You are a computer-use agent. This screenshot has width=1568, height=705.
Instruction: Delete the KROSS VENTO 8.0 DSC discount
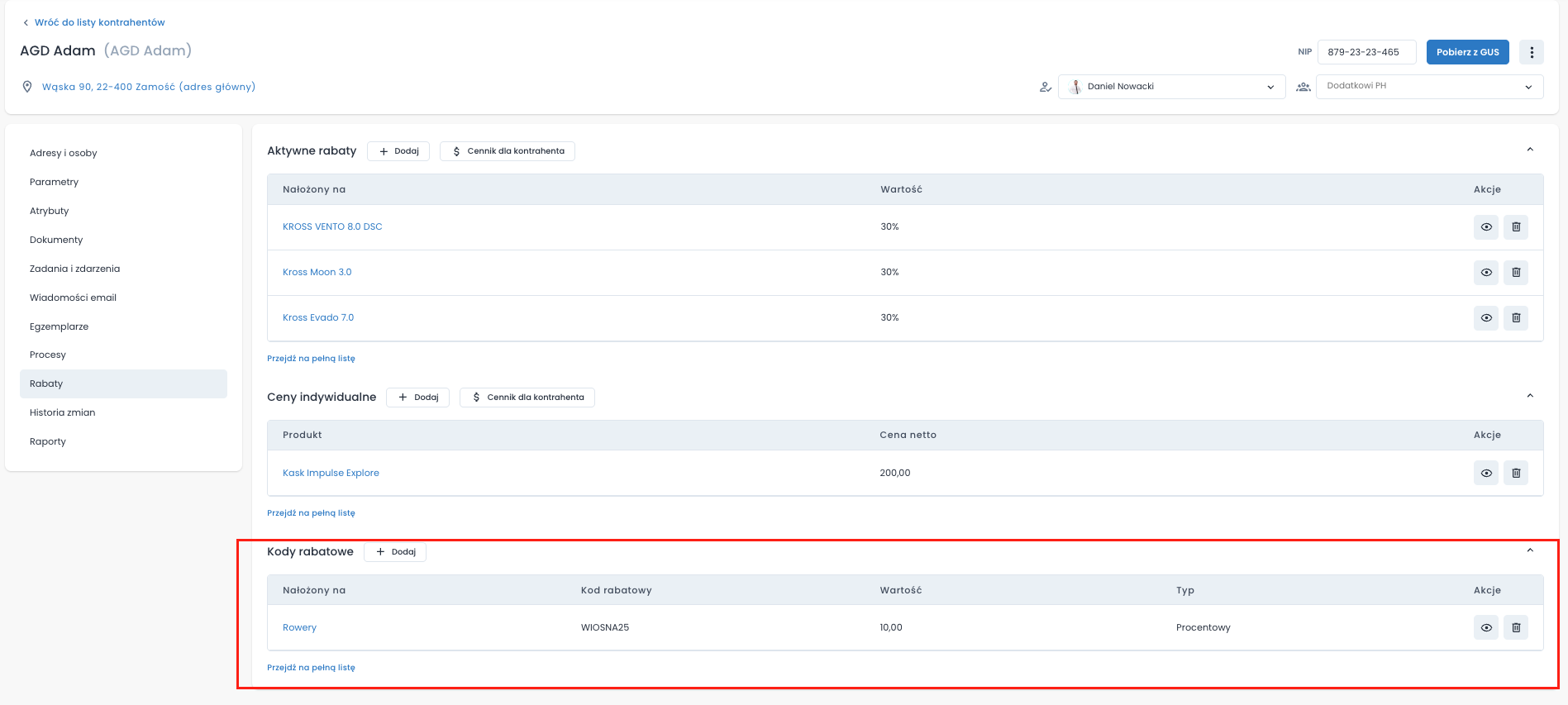click(1515, 227)
